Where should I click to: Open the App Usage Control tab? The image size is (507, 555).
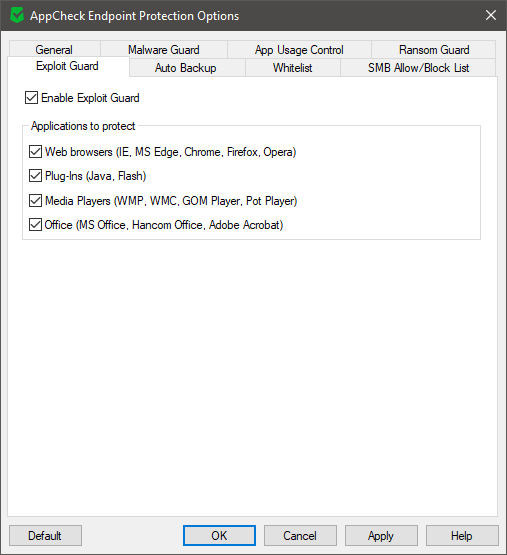coord(299,50)
